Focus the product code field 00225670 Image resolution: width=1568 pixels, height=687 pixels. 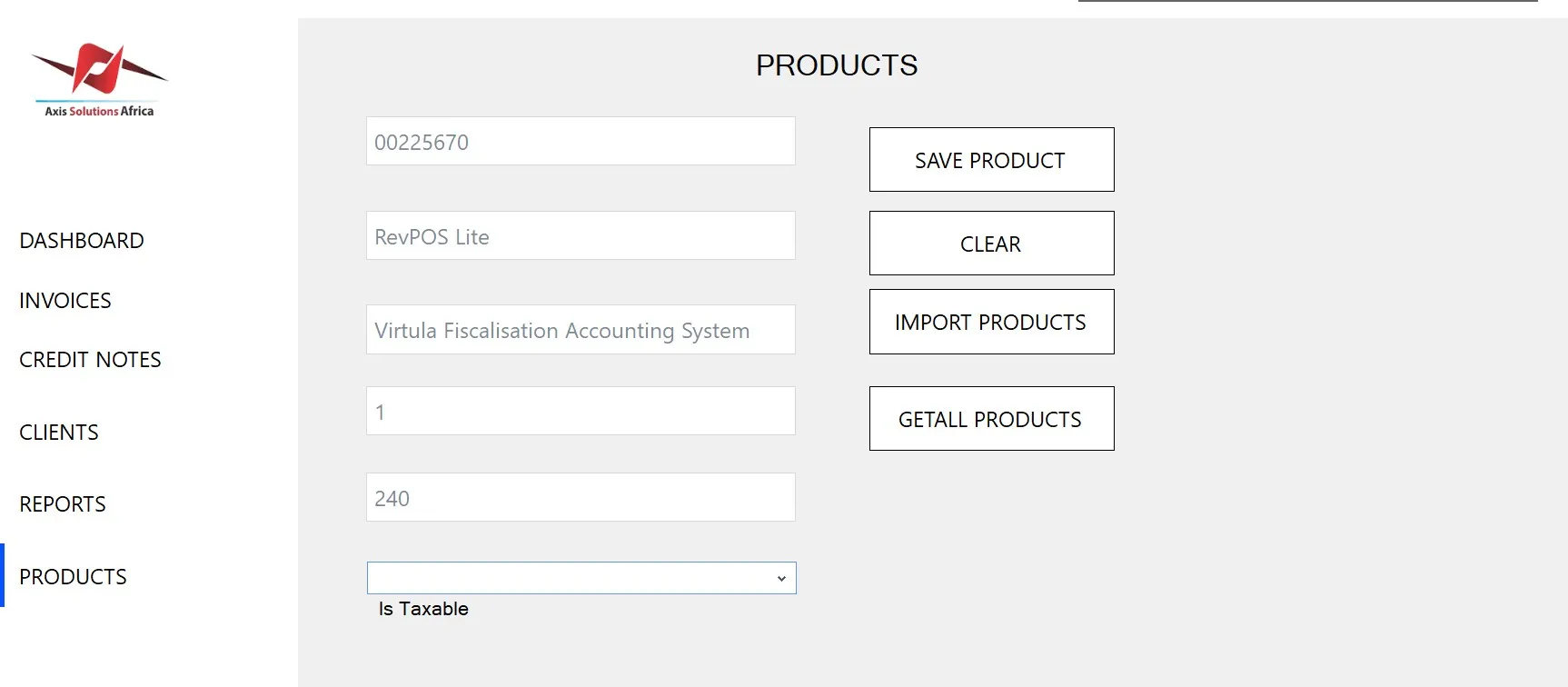point(581,141)
